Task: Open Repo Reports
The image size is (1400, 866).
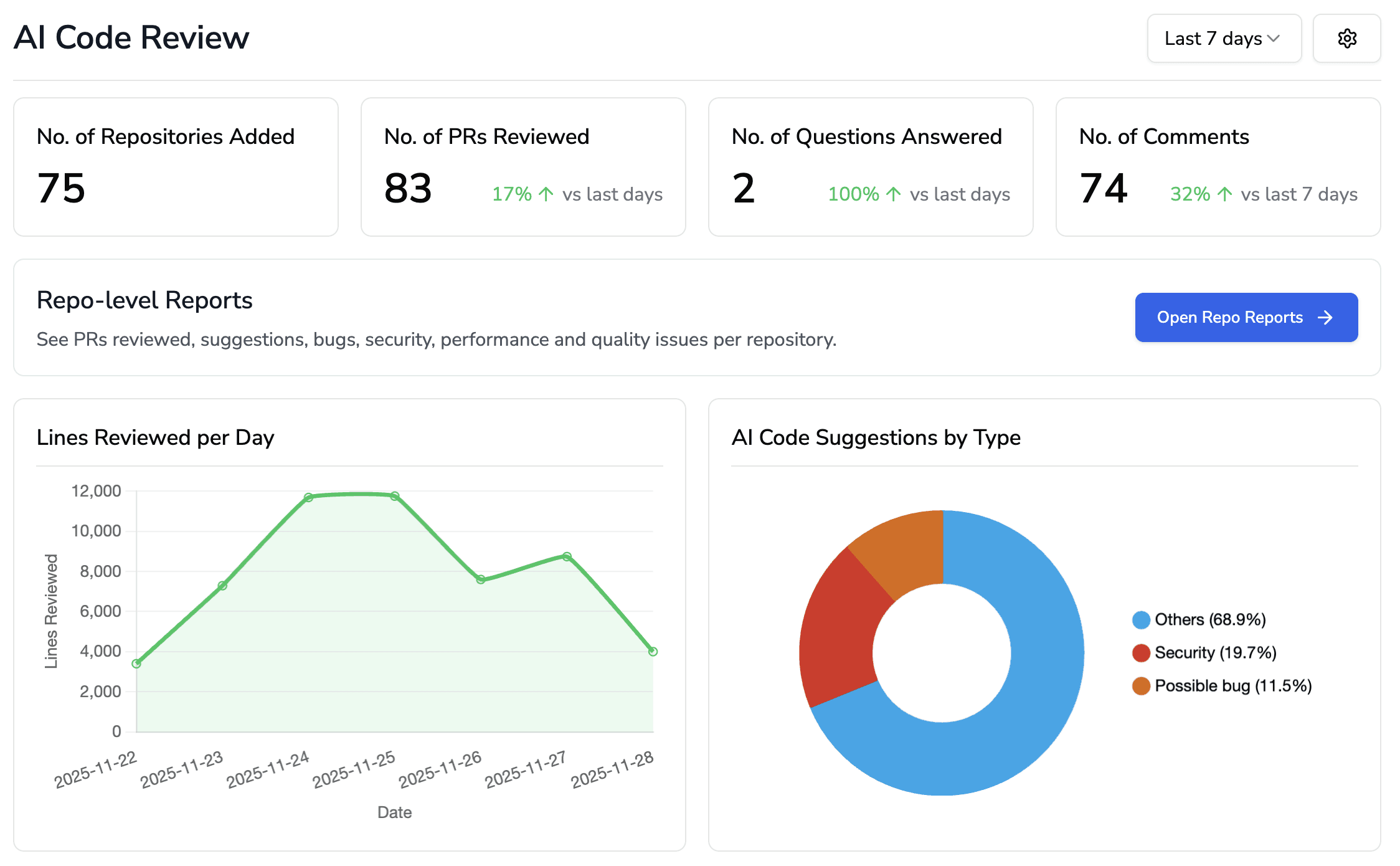Action: tap(1246, 317)
